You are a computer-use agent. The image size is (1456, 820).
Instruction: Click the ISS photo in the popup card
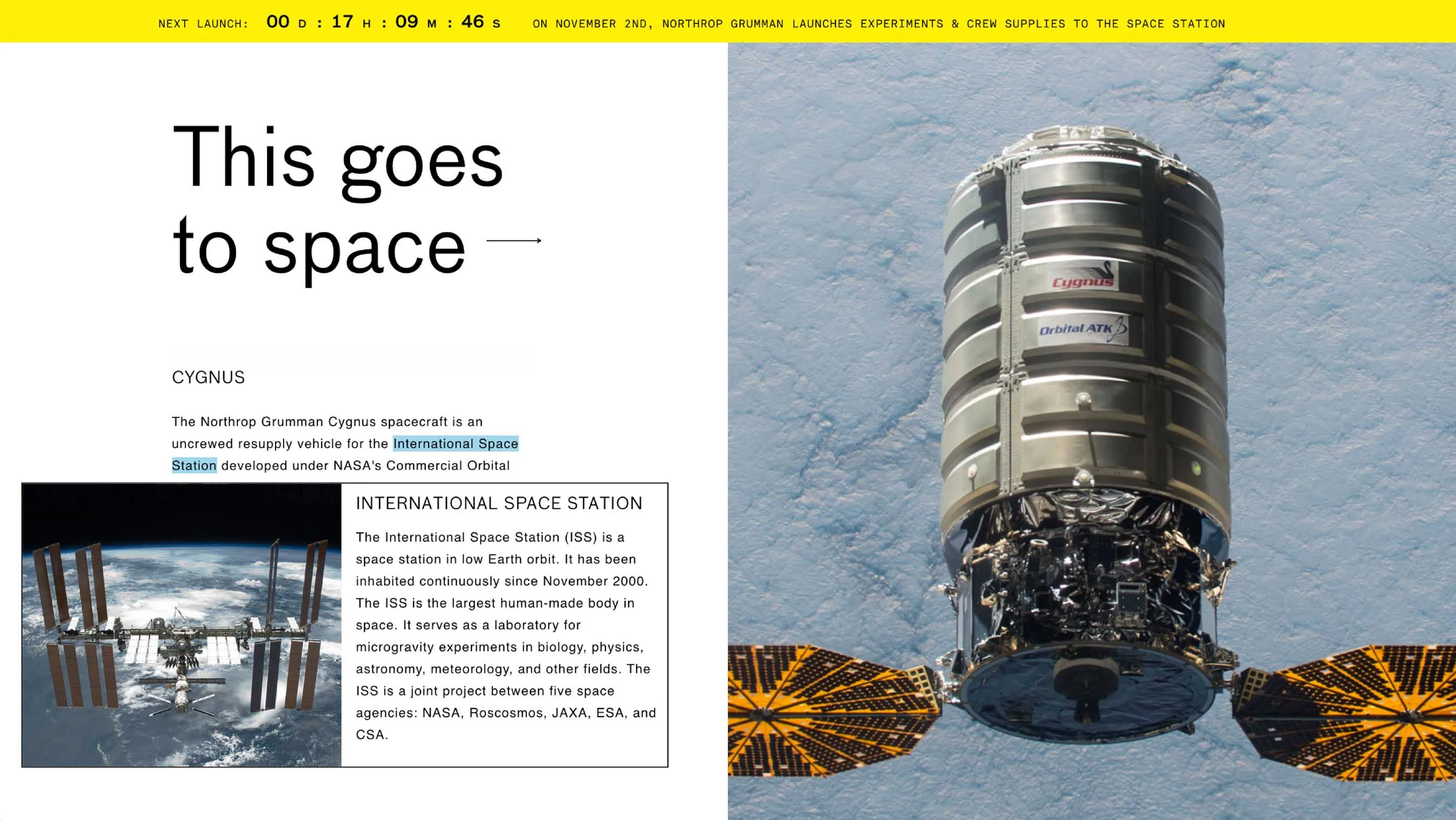click(x=181, y=624)
